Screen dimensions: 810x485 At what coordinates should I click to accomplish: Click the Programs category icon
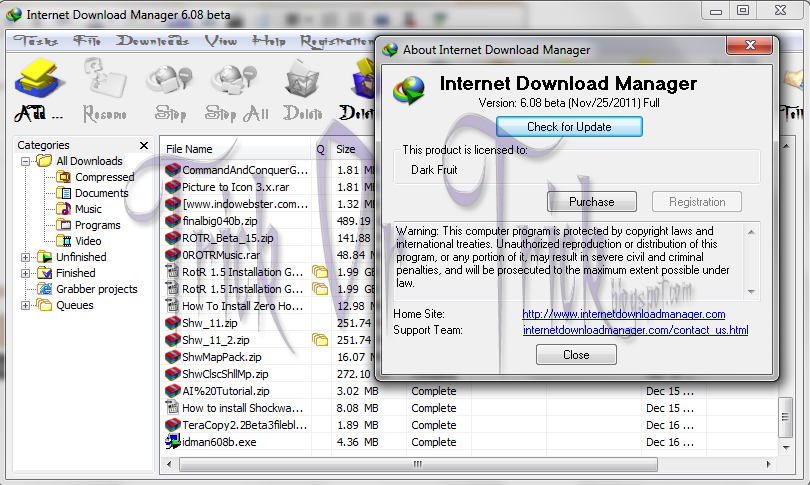tap(64, 225)
